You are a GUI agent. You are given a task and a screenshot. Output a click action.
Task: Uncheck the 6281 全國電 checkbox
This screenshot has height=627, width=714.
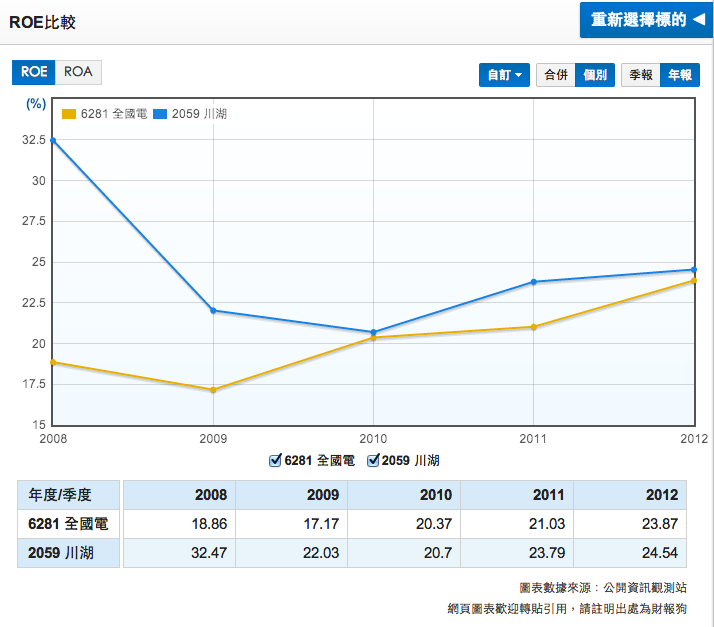pyautogui.click(x=276, y=461)
